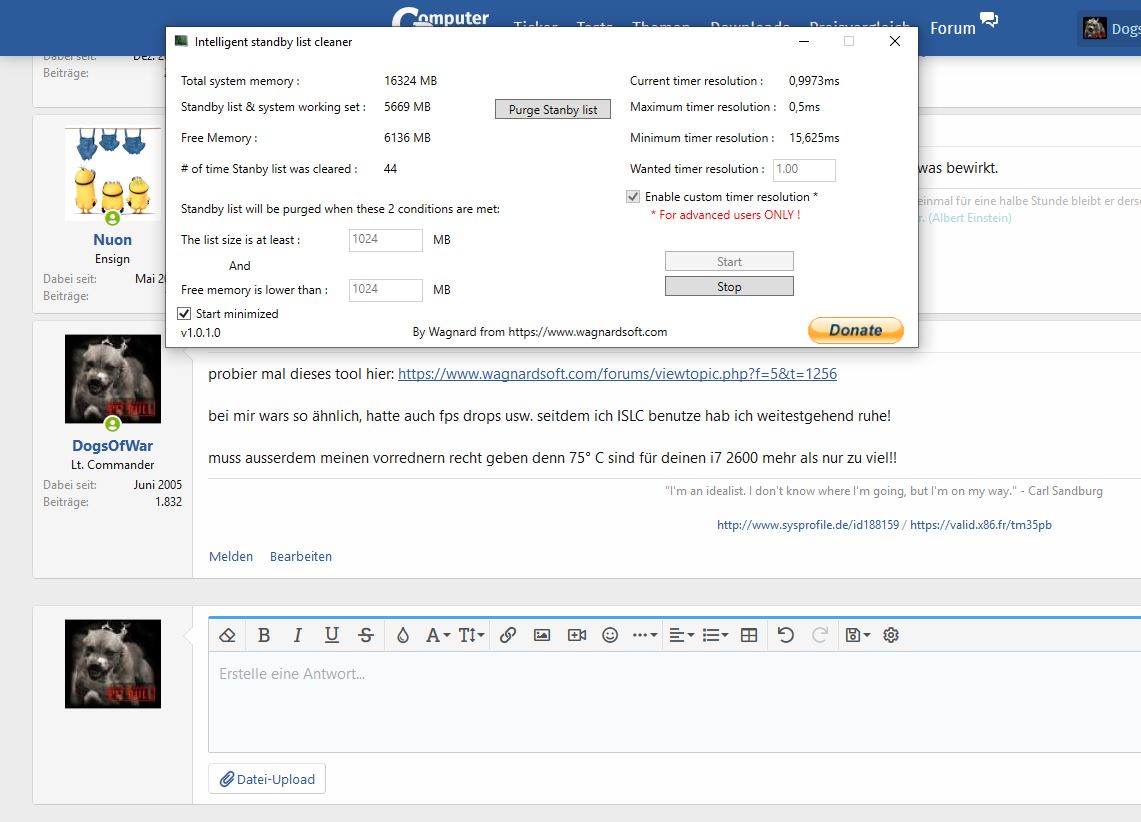1141x822 pixels.
Task: Toggle Enable custom timer resolution checkbox
Action: [633, 196]
